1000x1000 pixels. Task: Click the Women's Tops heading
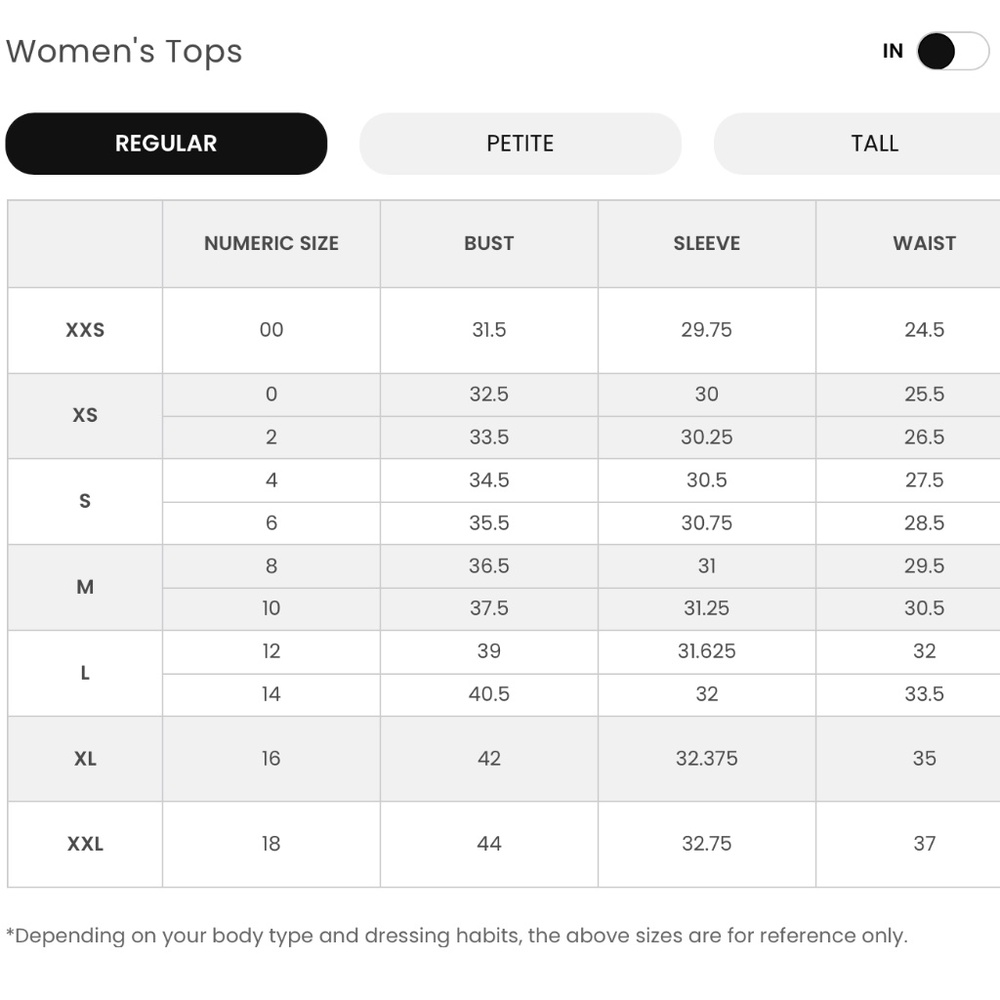(x=124, y=52)
